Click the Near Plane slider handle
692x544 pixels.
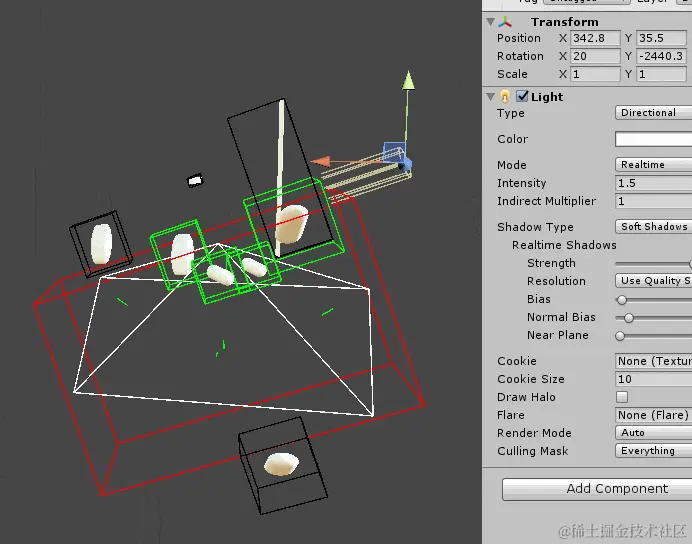620,336
